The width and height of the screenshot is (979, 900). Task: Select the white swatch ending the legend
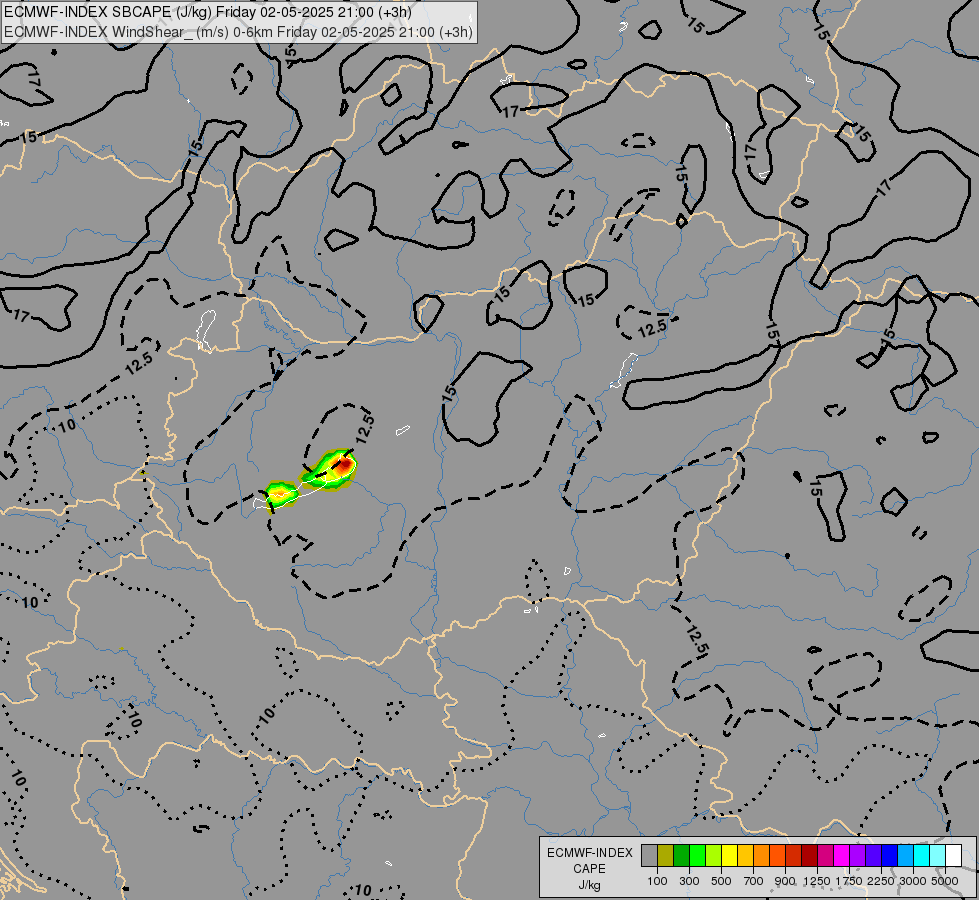click(x=953, y=856)
